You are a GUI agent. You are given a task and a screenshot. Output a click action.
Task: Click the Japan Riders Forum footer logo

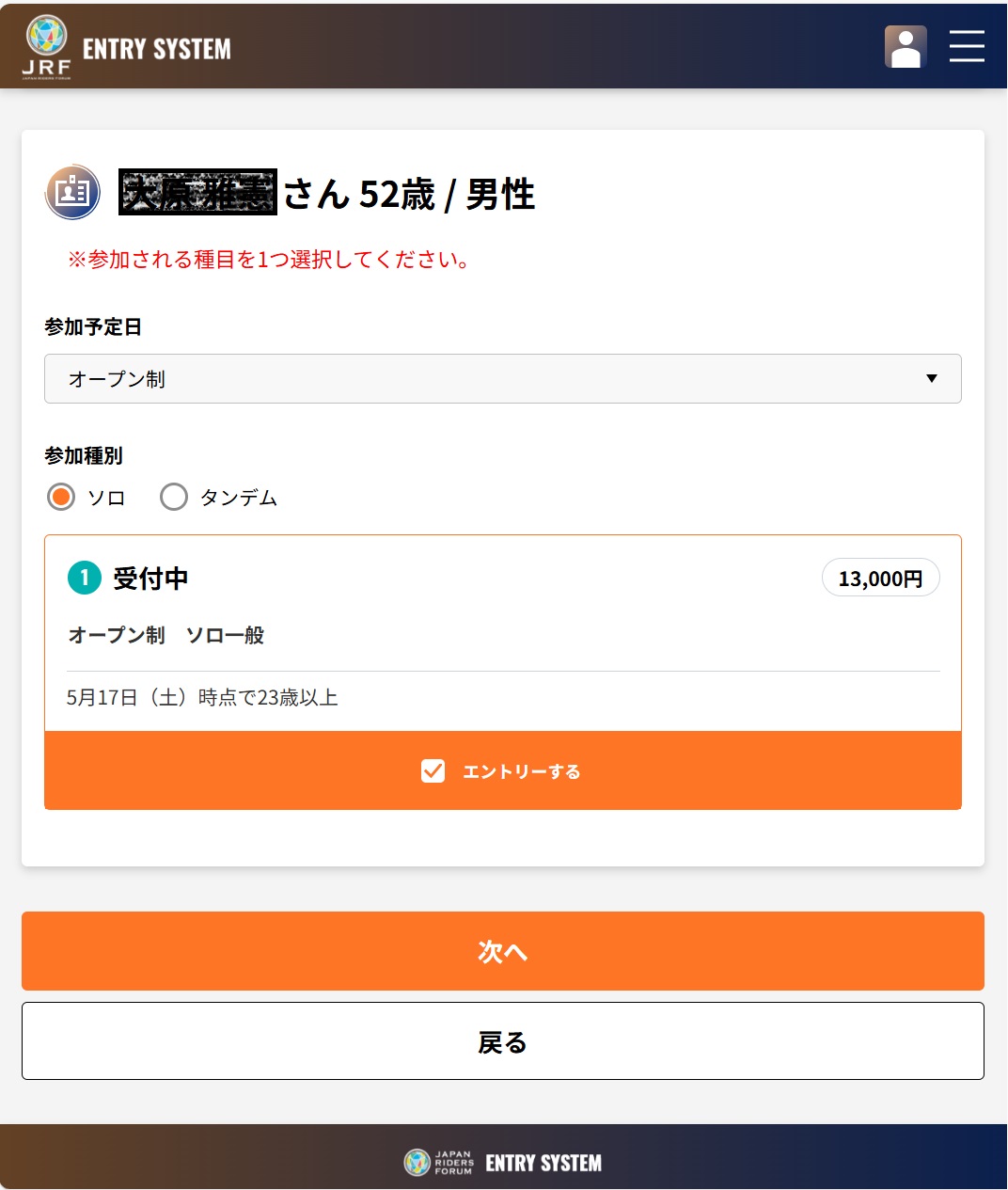pos(439,1163)
